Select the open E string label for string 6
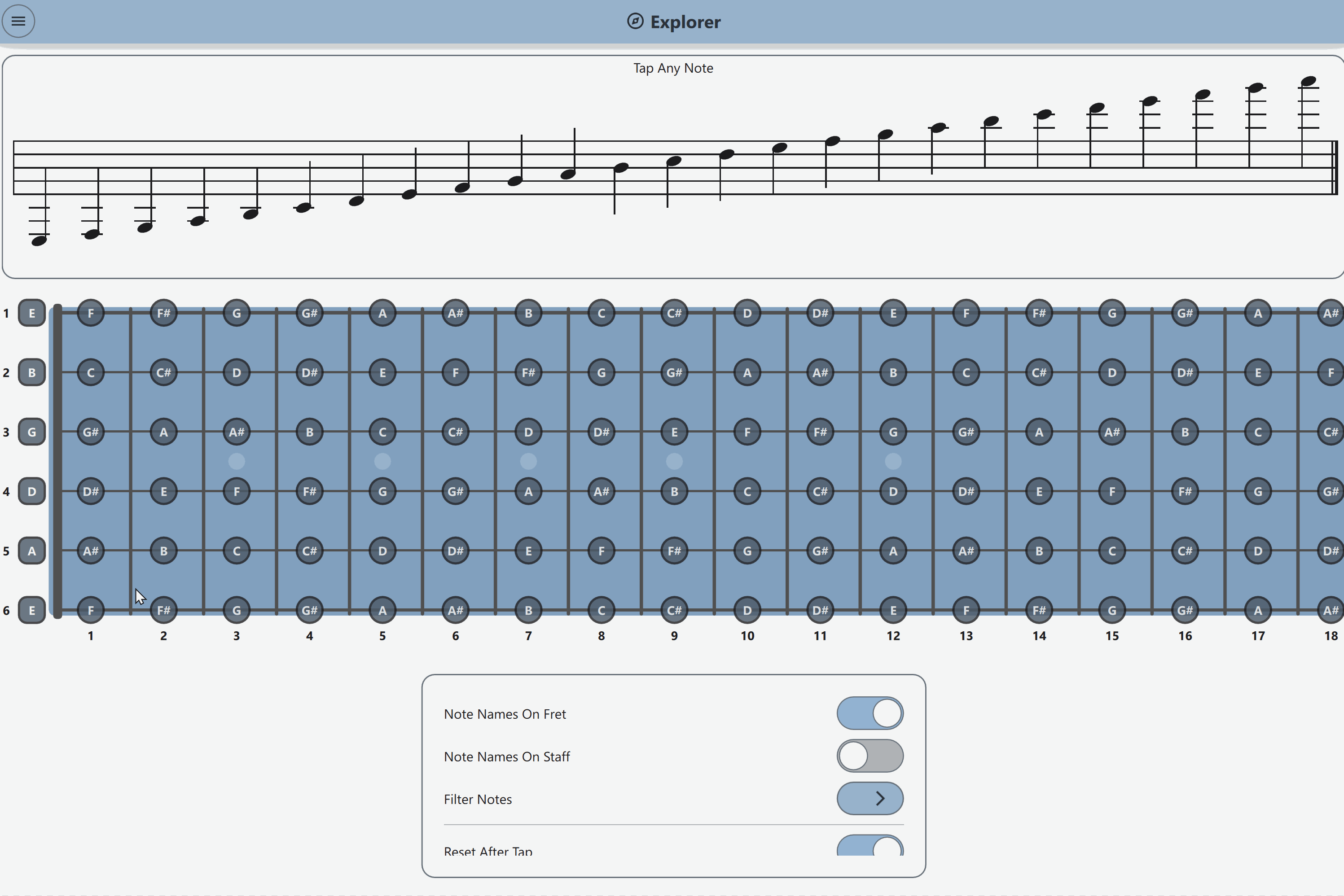 31,610
